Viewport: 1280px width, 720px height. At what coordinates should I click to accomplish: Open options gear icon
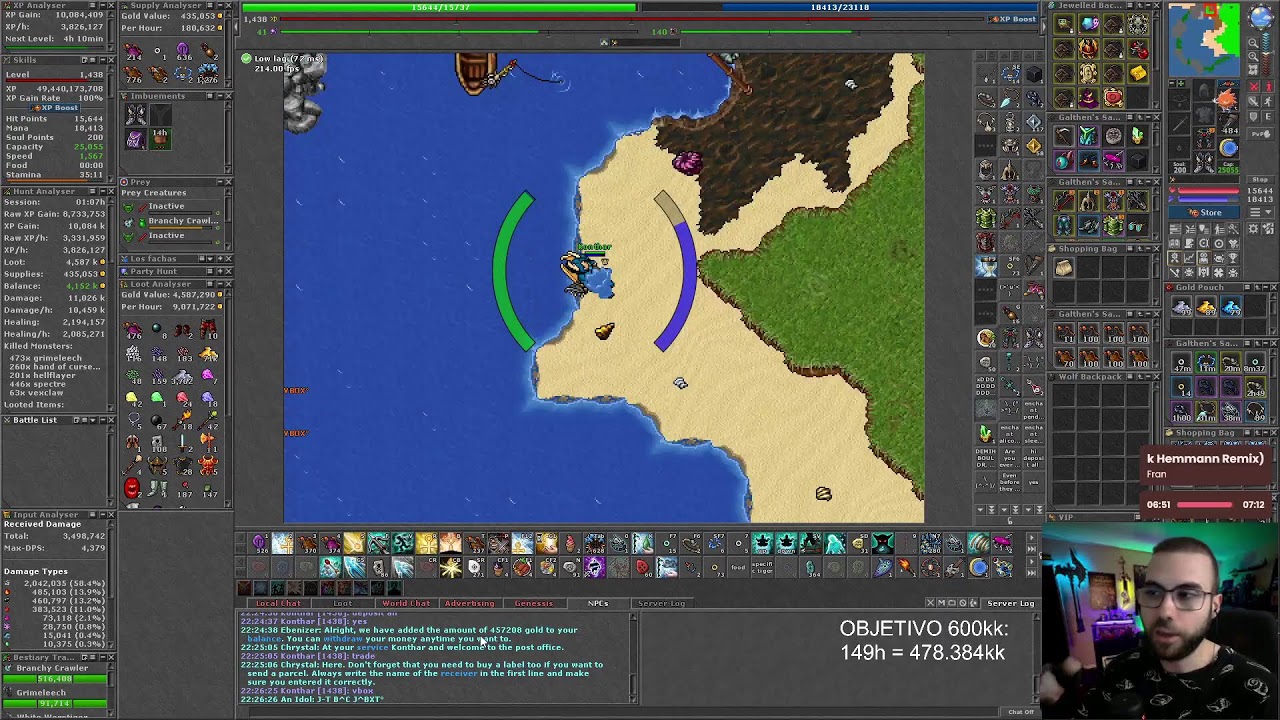coord(1253,229)
